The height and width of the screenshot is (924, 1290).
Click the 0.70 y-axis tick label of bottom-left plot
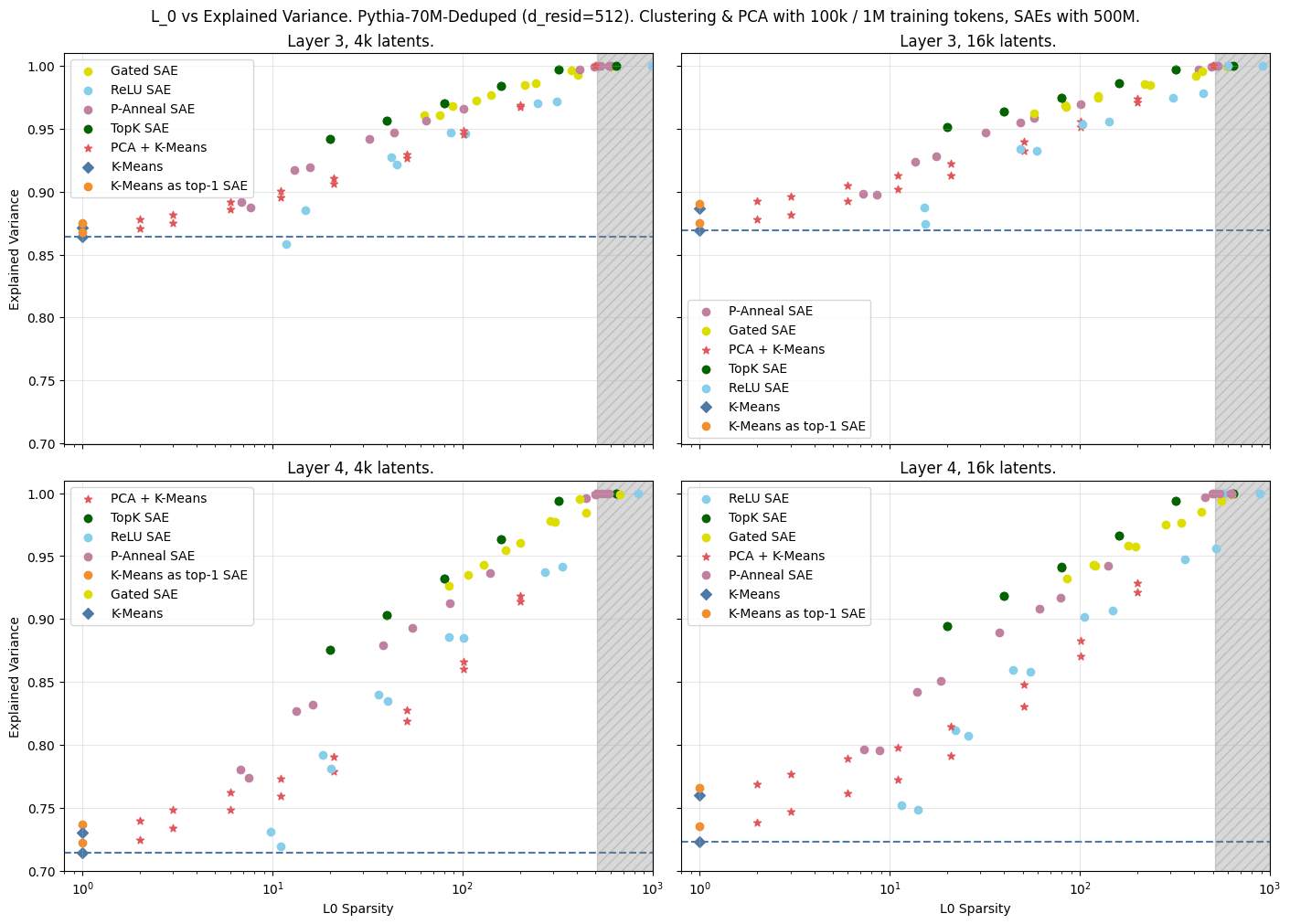click(41, 872)
